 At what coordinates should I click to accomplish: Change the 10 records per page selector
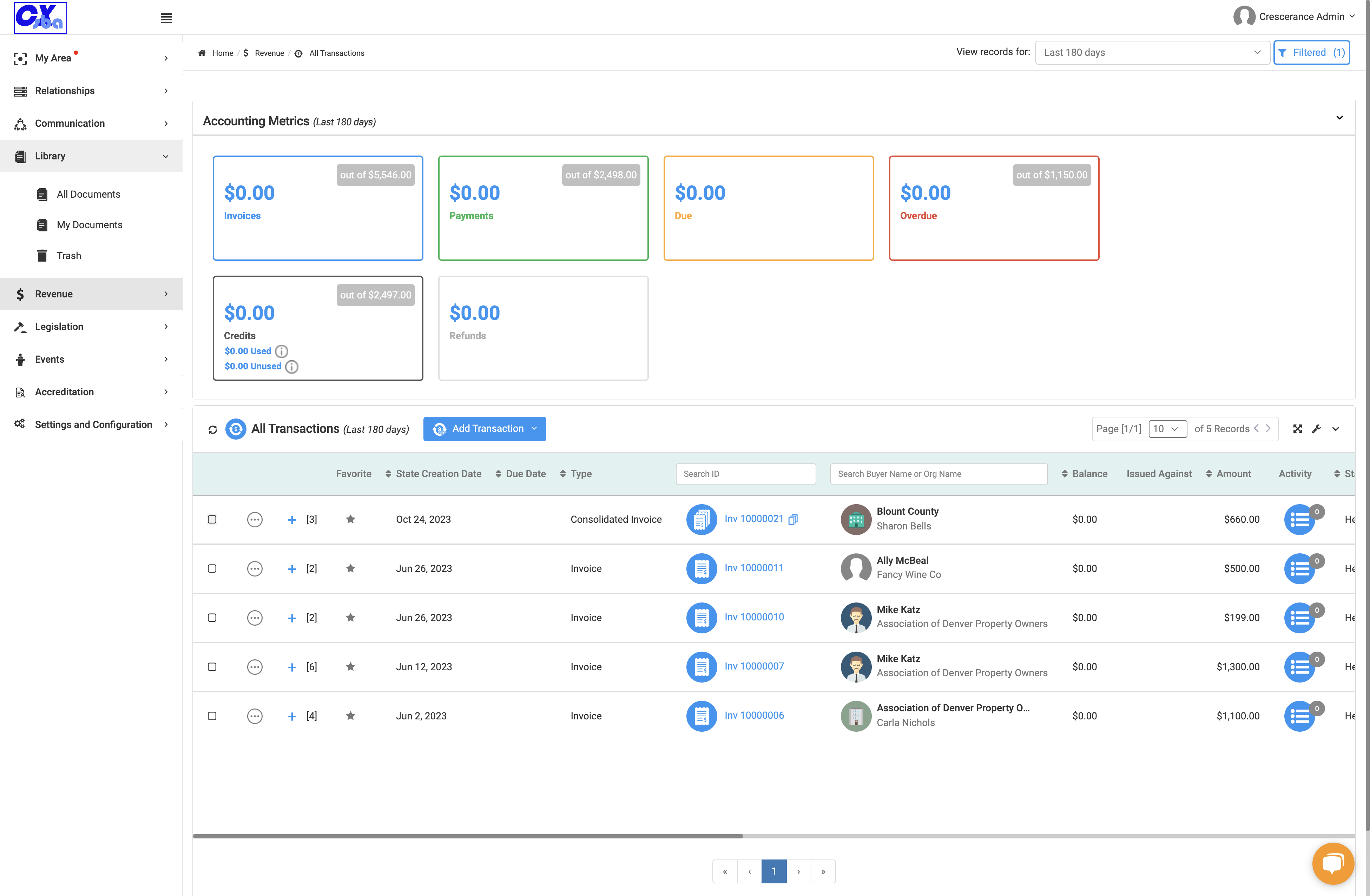pyautogui.click(x=1167, y=429)
